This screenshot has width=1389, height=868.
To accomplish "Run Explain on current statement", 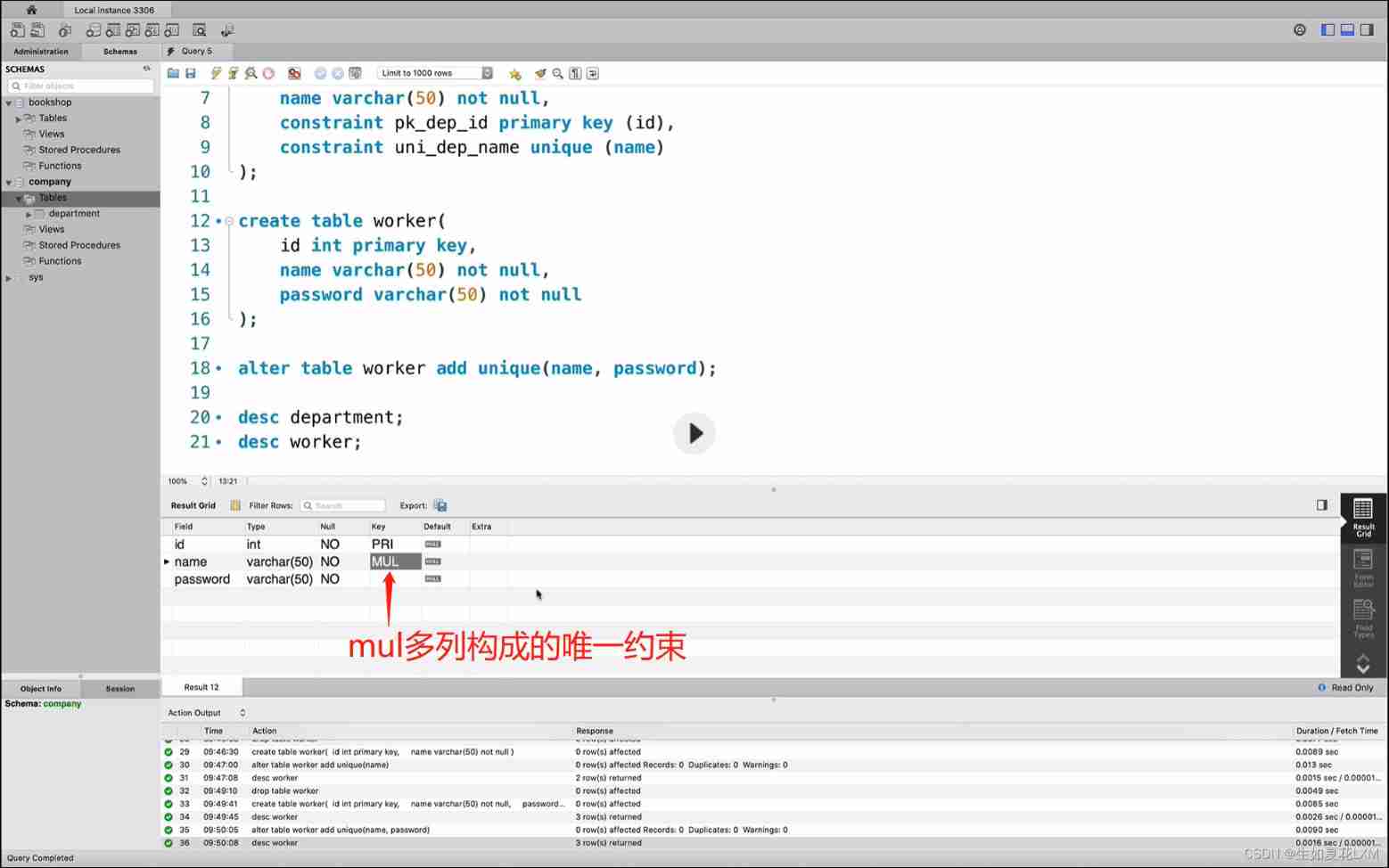I will tap(251, 73).
